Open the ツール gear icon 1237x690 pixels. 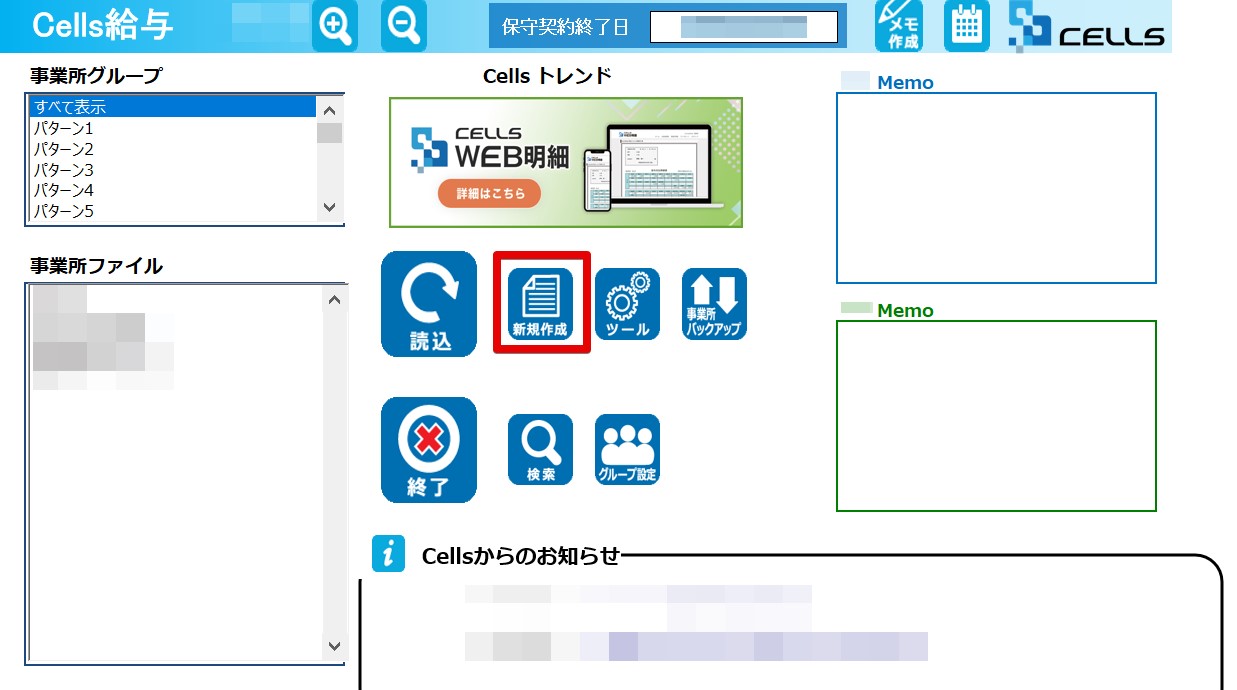tap(628, 304)
